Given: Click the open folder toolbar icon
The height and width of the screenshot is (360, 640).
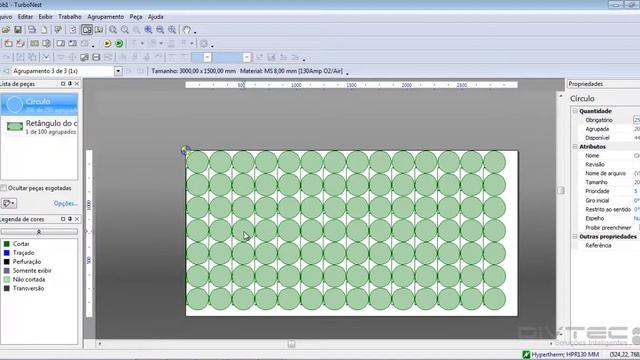Looking at the screenshot, I should [x=6, y=30].
